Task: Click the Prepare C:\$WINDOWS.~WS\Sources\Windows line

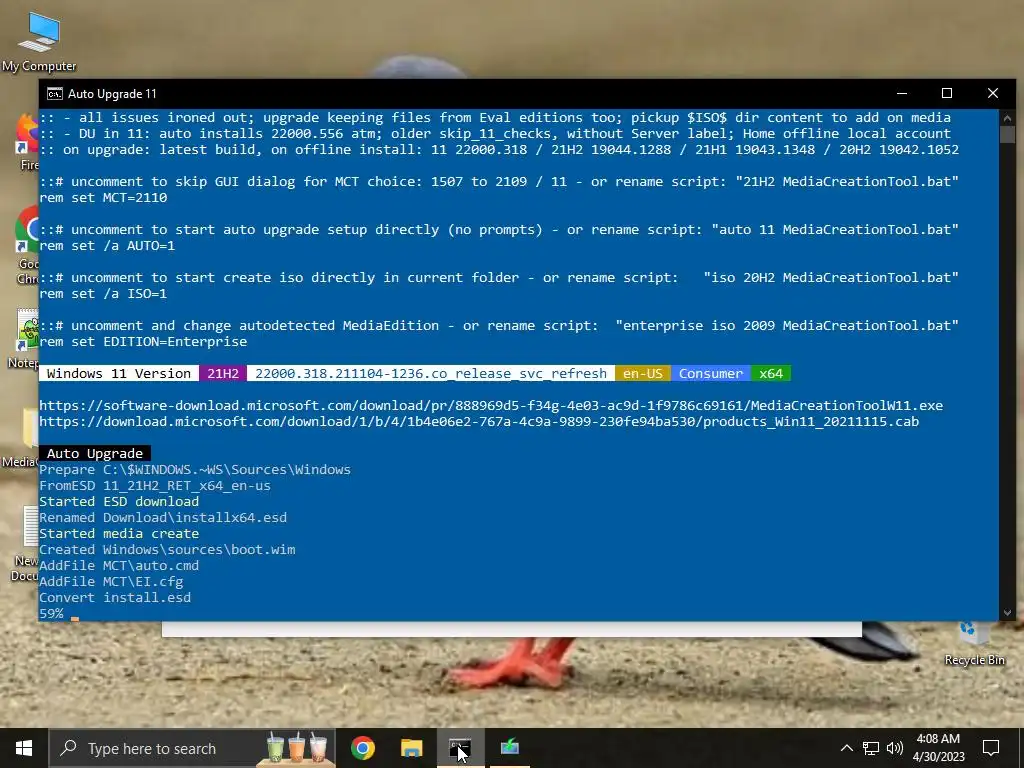Action: [x=195, y=470]
